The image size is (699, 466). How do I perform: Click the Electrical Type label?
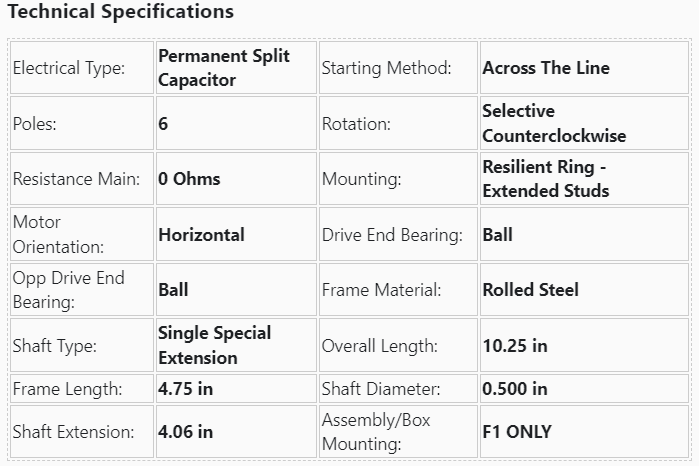coord(69,69)
